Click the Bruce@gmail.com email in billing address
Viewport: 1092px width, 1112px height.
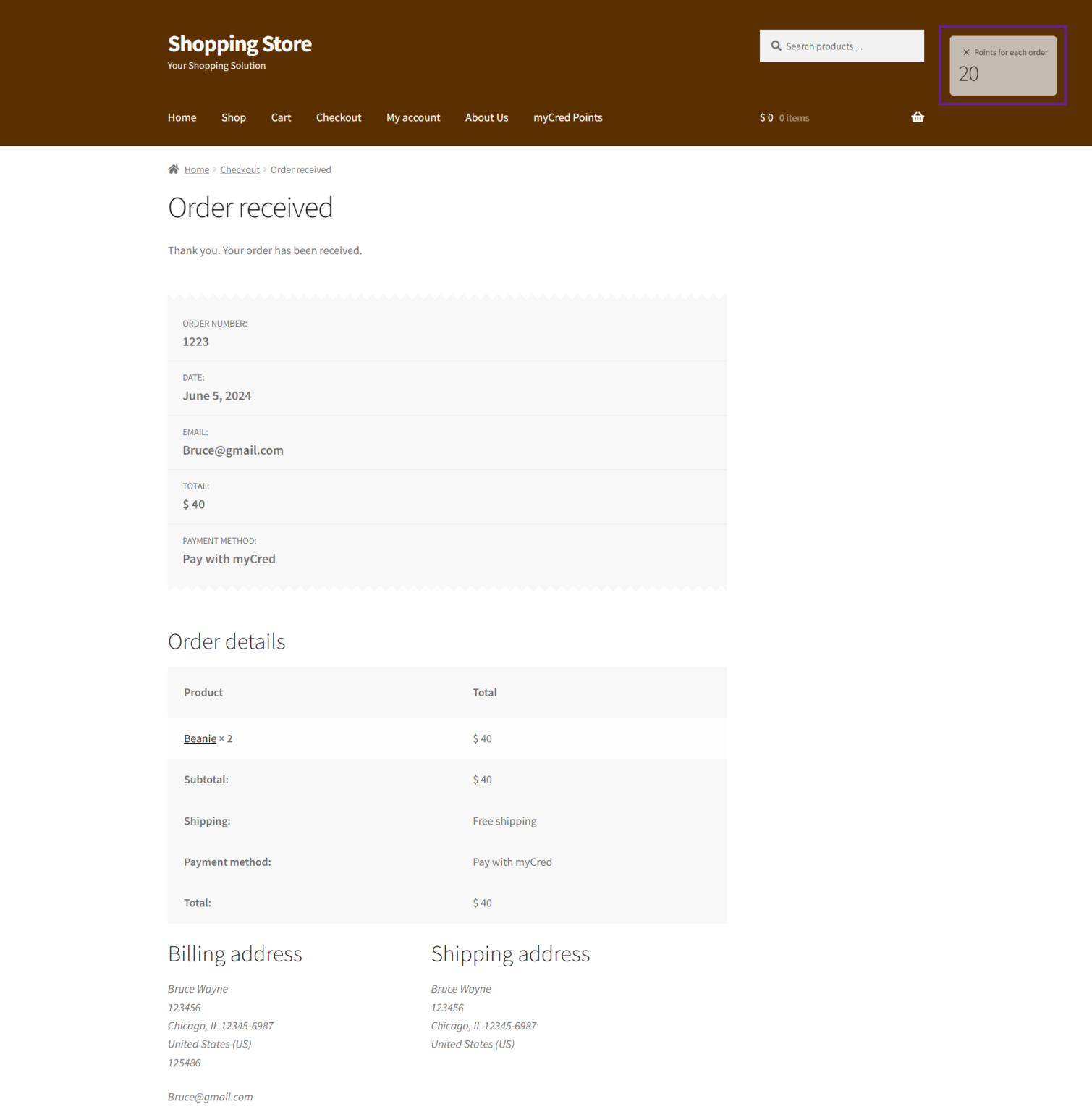pyautogui.click(x=210, y=1096)
